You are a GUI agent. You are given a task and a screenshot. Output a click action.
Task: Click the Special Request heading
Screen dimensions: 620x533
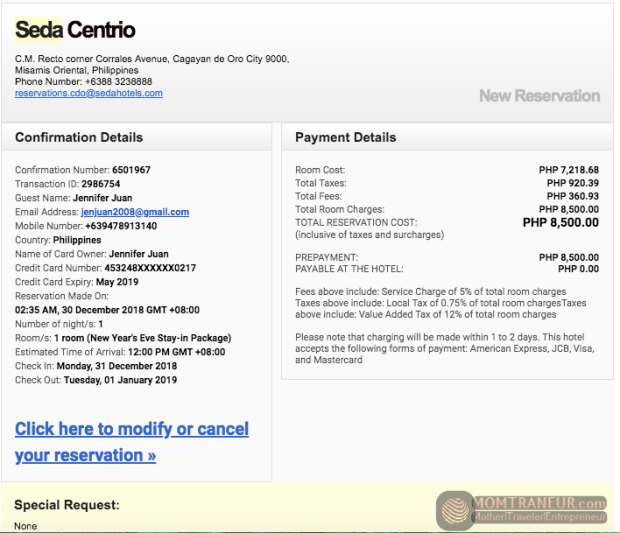tap(67, 505)
